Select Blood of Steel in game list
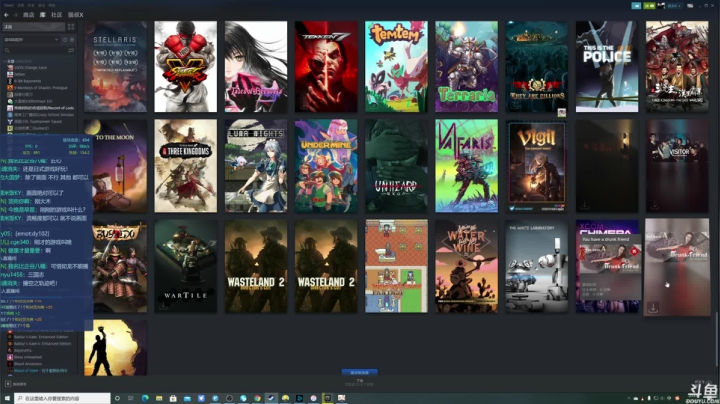 pos(39,370)
